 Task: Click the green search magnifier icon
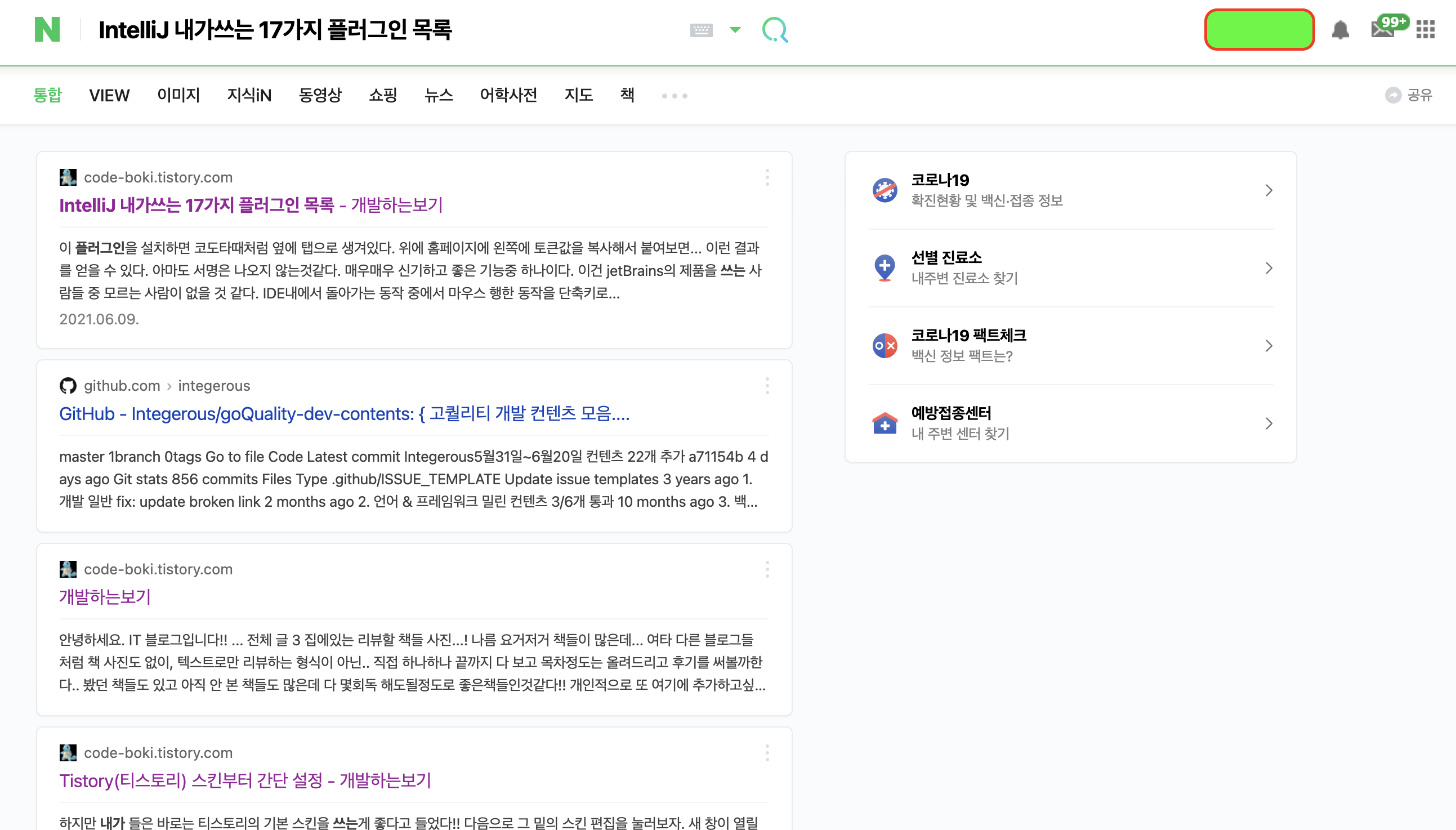(775, 30)
